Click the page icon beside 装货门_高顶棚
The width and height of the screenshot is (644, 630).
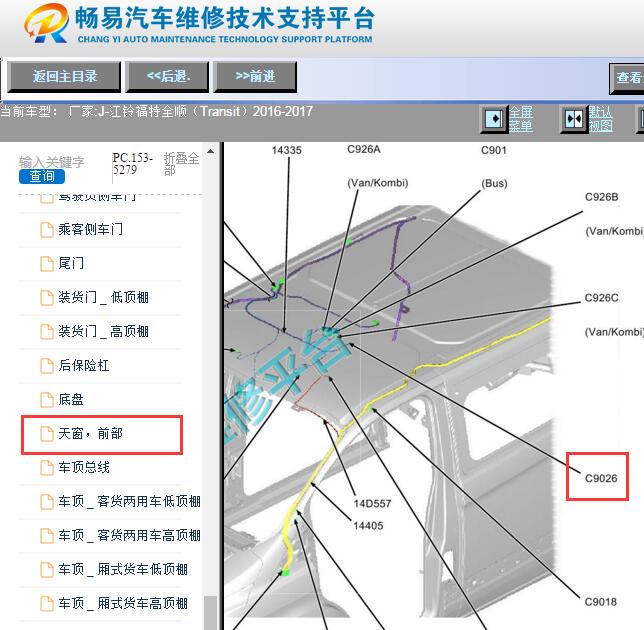pyautogui.click(x=46, y=332)
